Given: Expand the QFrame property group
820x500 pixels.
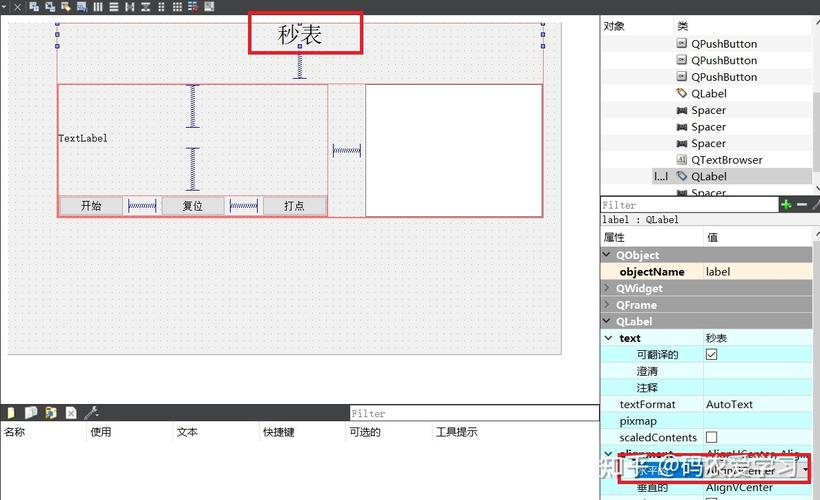Looking at the screenshot, I should (x=607, y=304).
